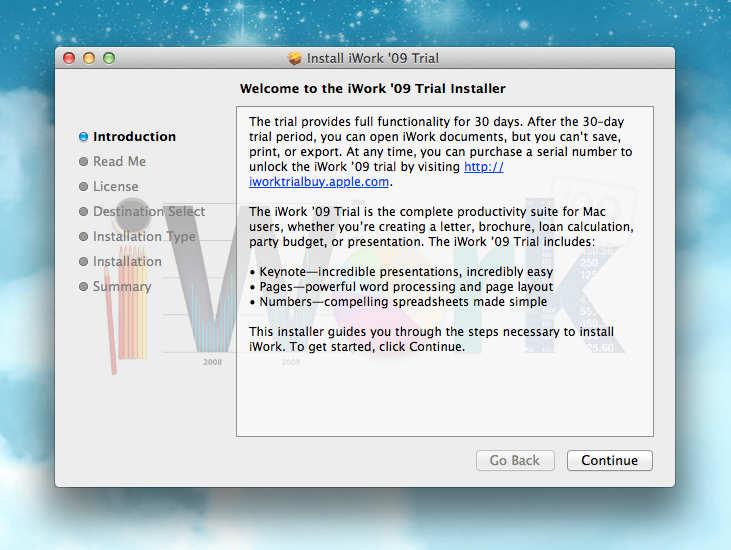This screenshot has height=550, width=731.
Task: Zoom the installer window with green button
Action: coord(109,58)
